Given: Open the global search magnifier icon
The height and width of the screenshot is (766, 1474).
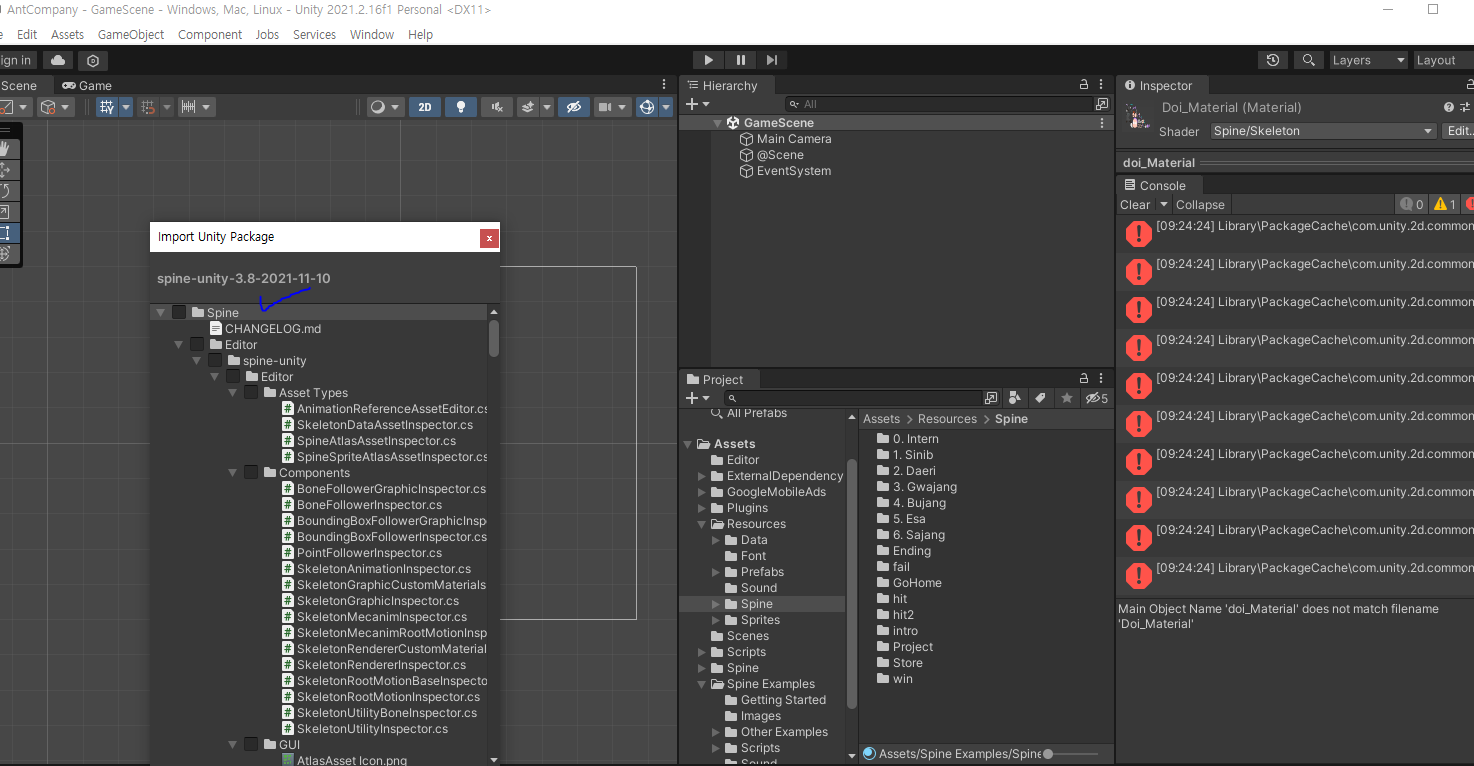Looking at the screenshot, I should 1308,60.
